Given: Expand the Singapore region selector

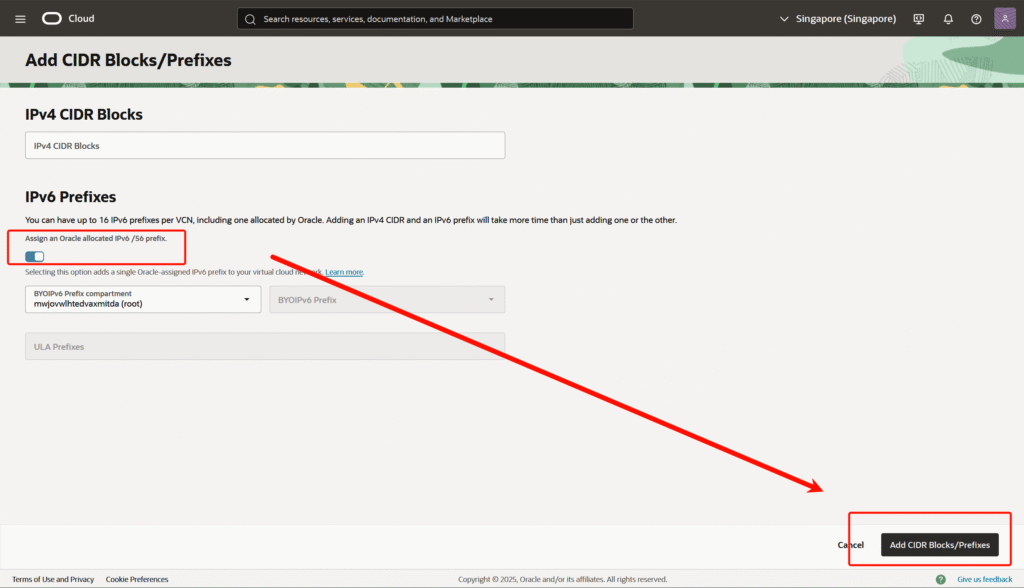Looking at the screenshot, I should point(837,19).
